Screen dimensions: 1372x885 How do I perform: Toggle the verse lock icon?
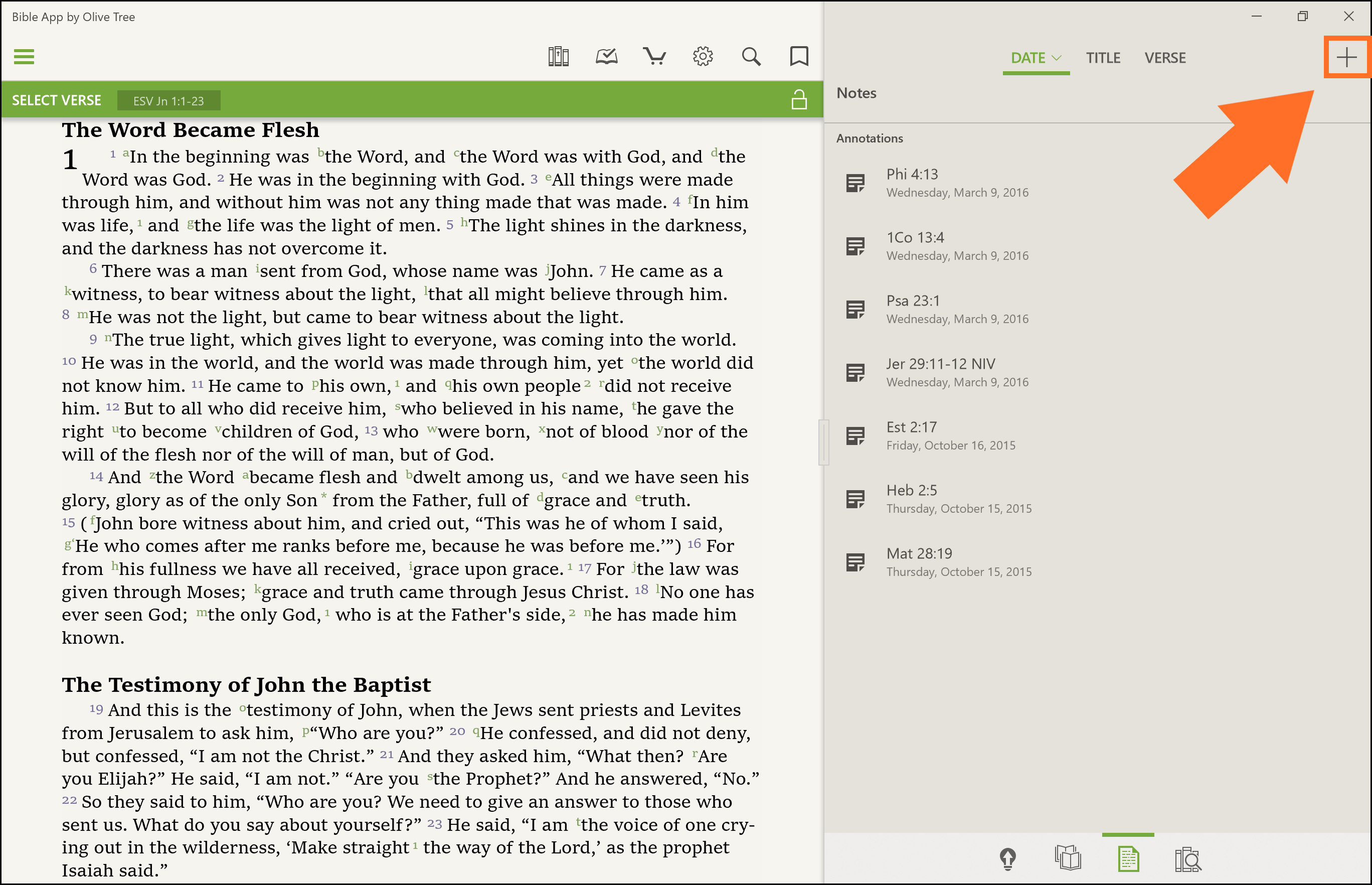point(799,100)
